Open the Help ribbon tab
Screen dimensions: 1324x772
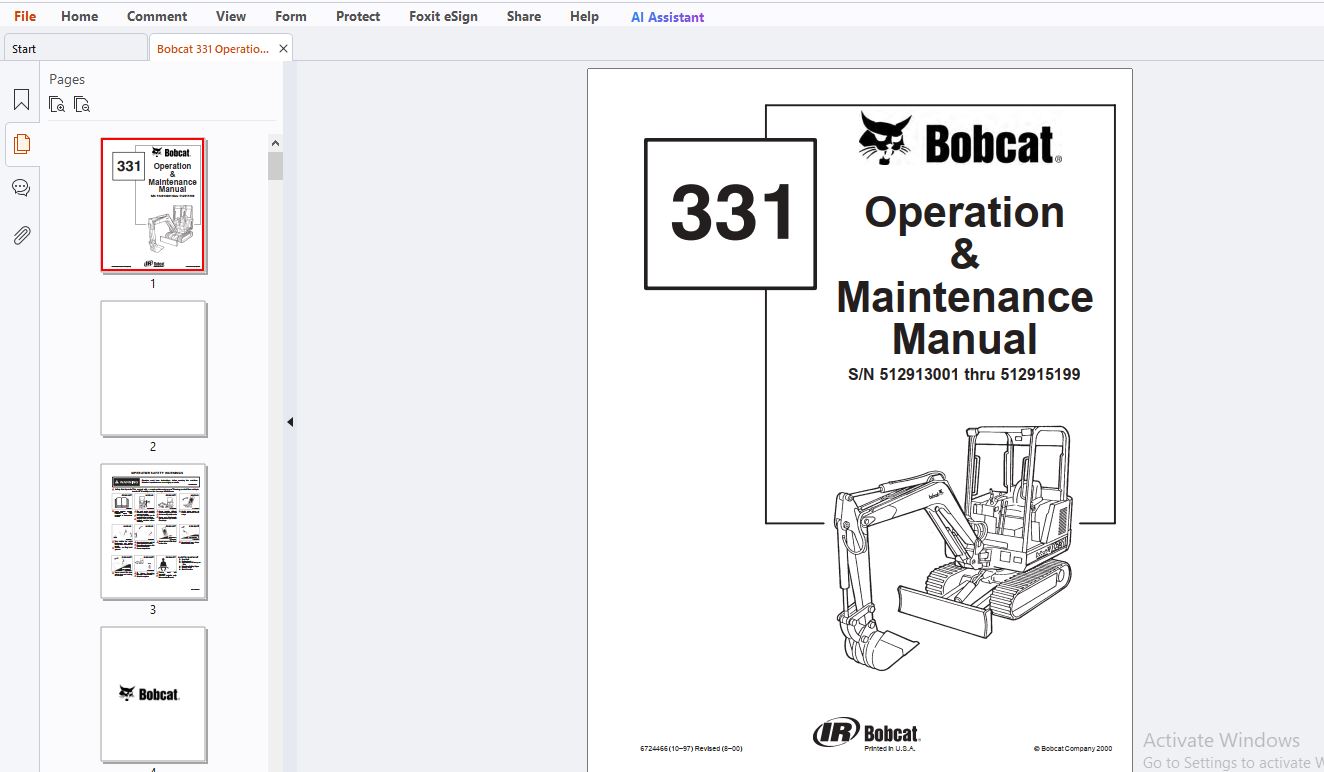pos(584,16)
